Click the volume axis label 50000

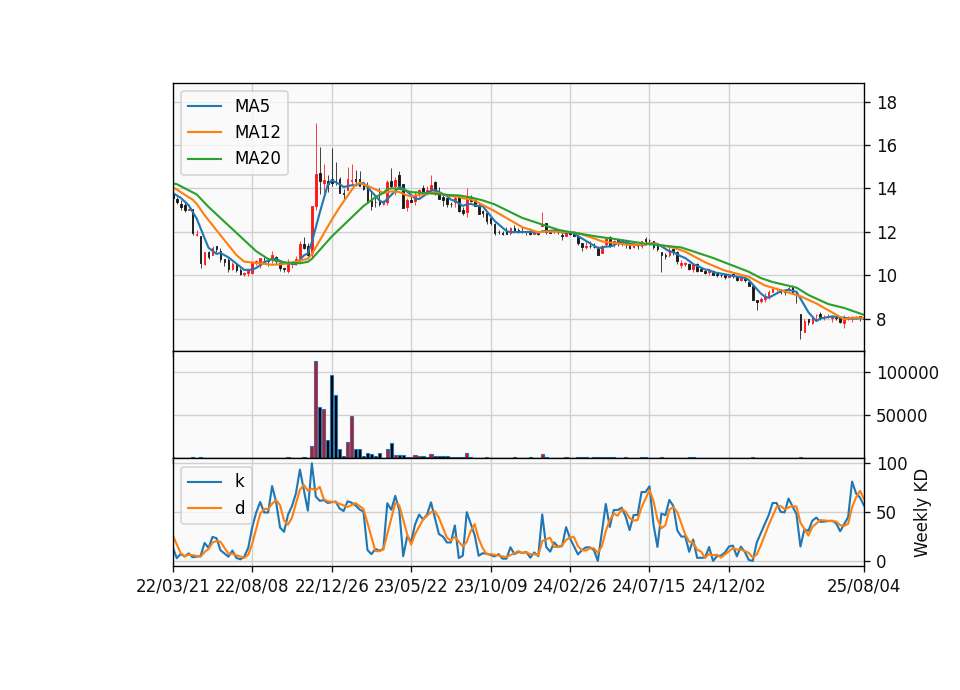[902, 416]
